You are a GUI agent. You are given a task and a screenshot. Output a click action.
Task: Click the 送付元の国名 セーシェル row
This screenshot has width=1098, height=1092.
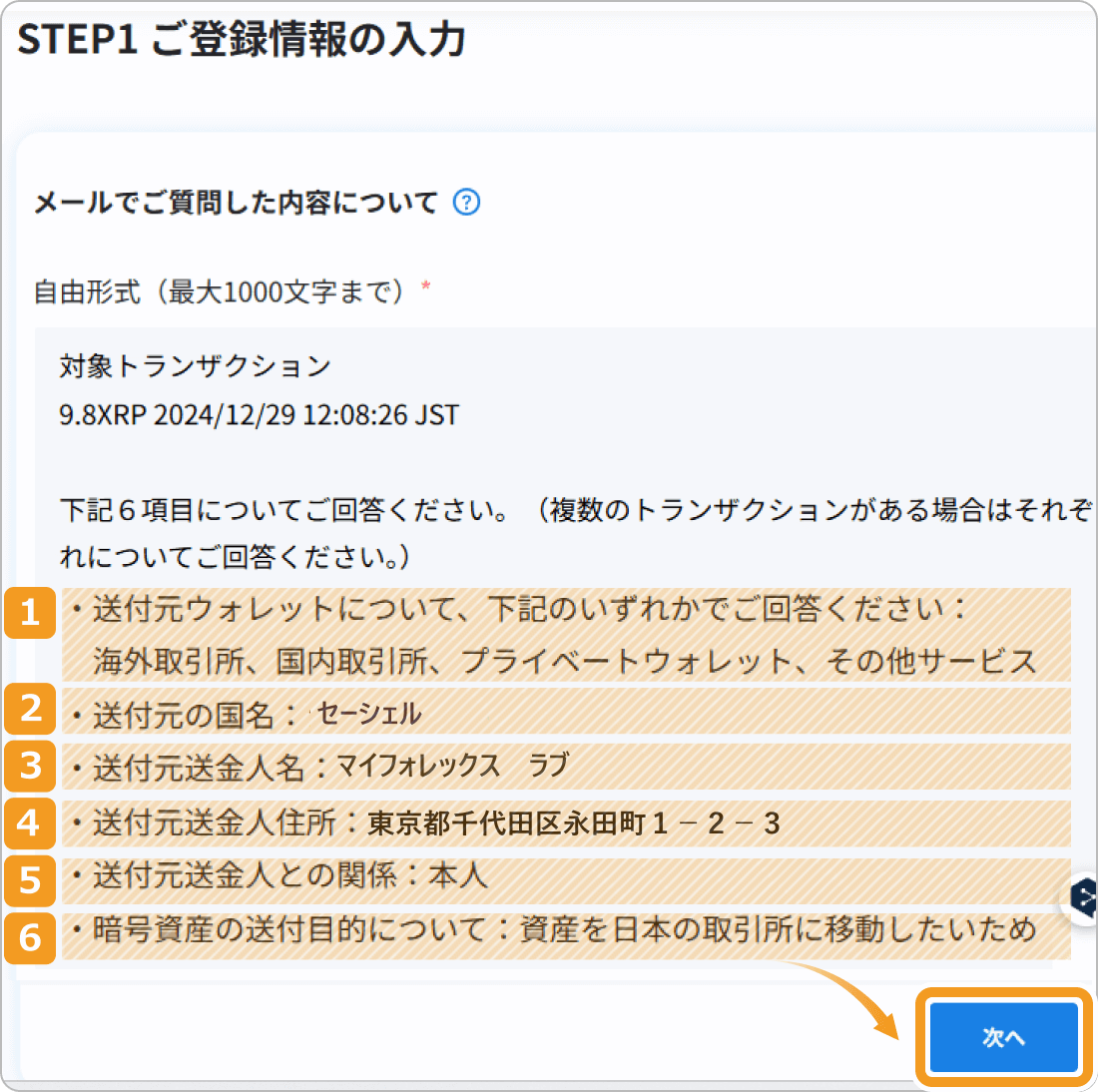(549, 712)
